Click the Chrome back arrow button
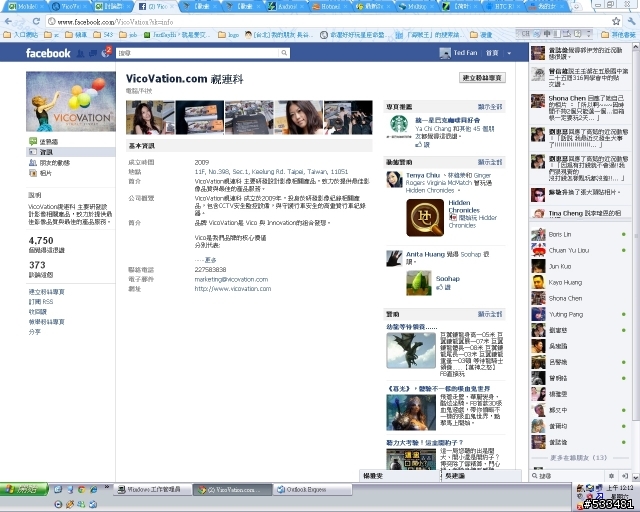The image size is (640, 512). point(9,21)
